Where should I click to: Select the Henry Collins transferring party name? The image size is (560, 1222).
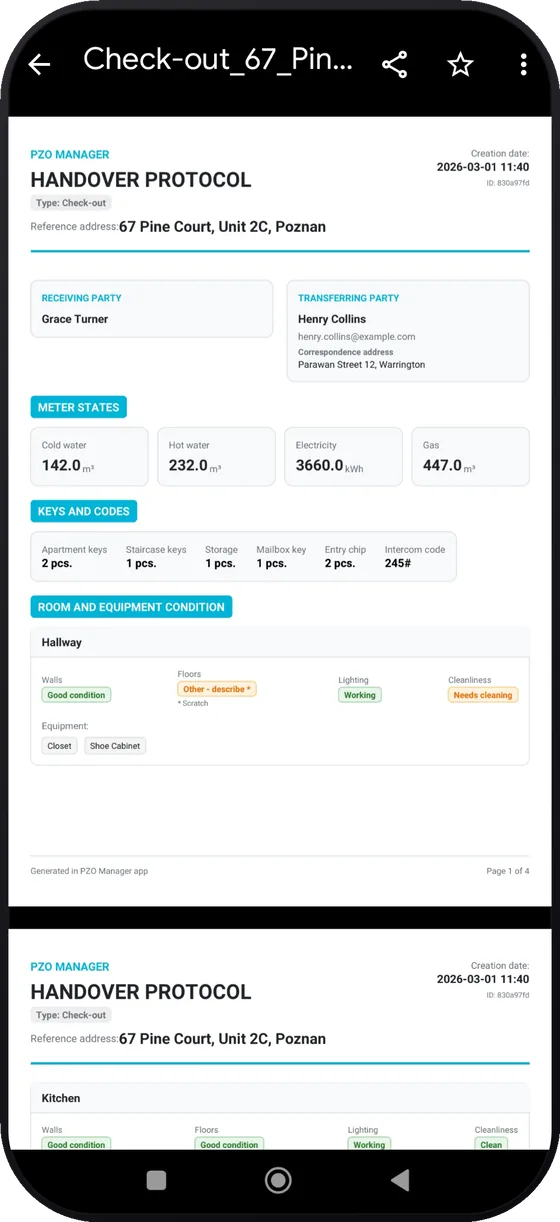click(x=332, y=319)
